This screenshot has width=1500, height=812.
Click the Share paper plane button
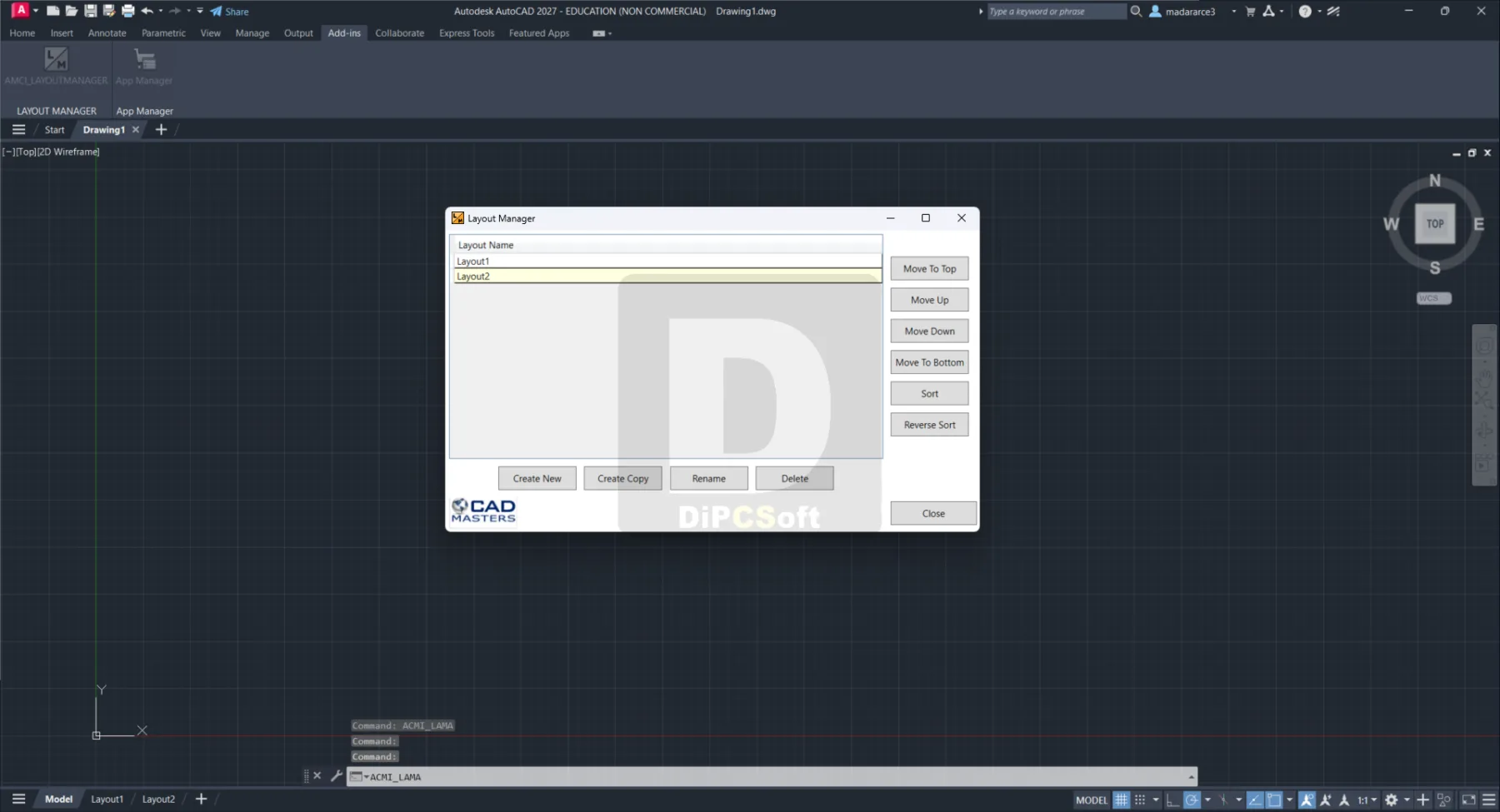(229, 11)
